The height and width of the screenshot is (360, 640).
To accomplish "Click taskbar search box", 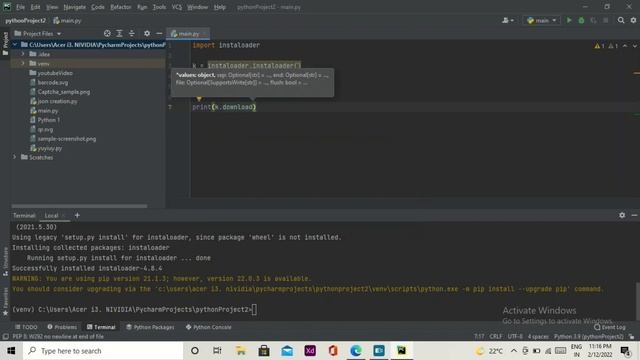I will (103, 351).
